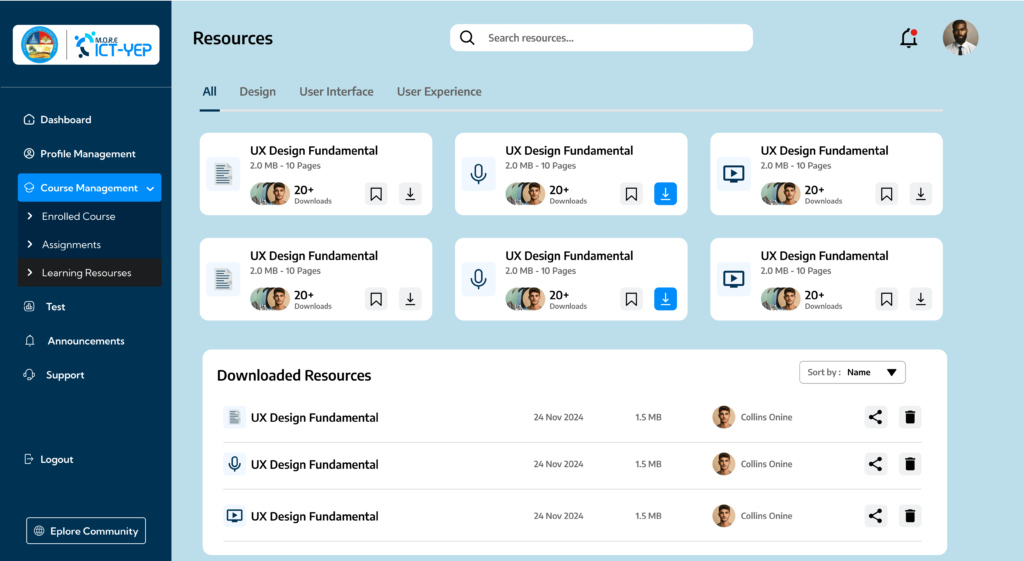Toggle bookmark on bottom-row audio resource card
This screenshot has width=1024, height=561.
(631, 299)
